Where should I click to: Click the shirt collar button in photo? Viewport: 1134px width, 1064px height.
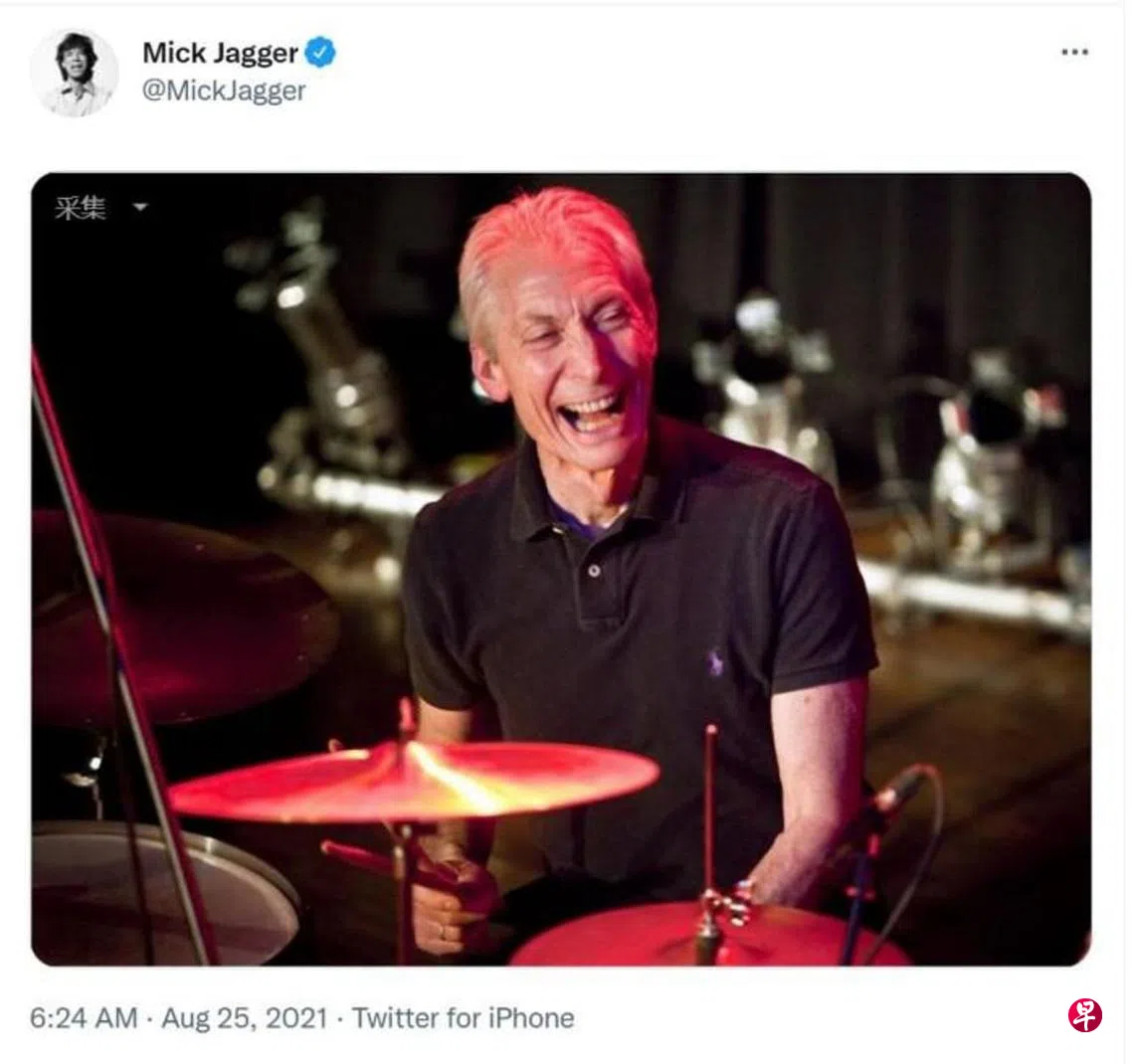click(x=593, y=572)
